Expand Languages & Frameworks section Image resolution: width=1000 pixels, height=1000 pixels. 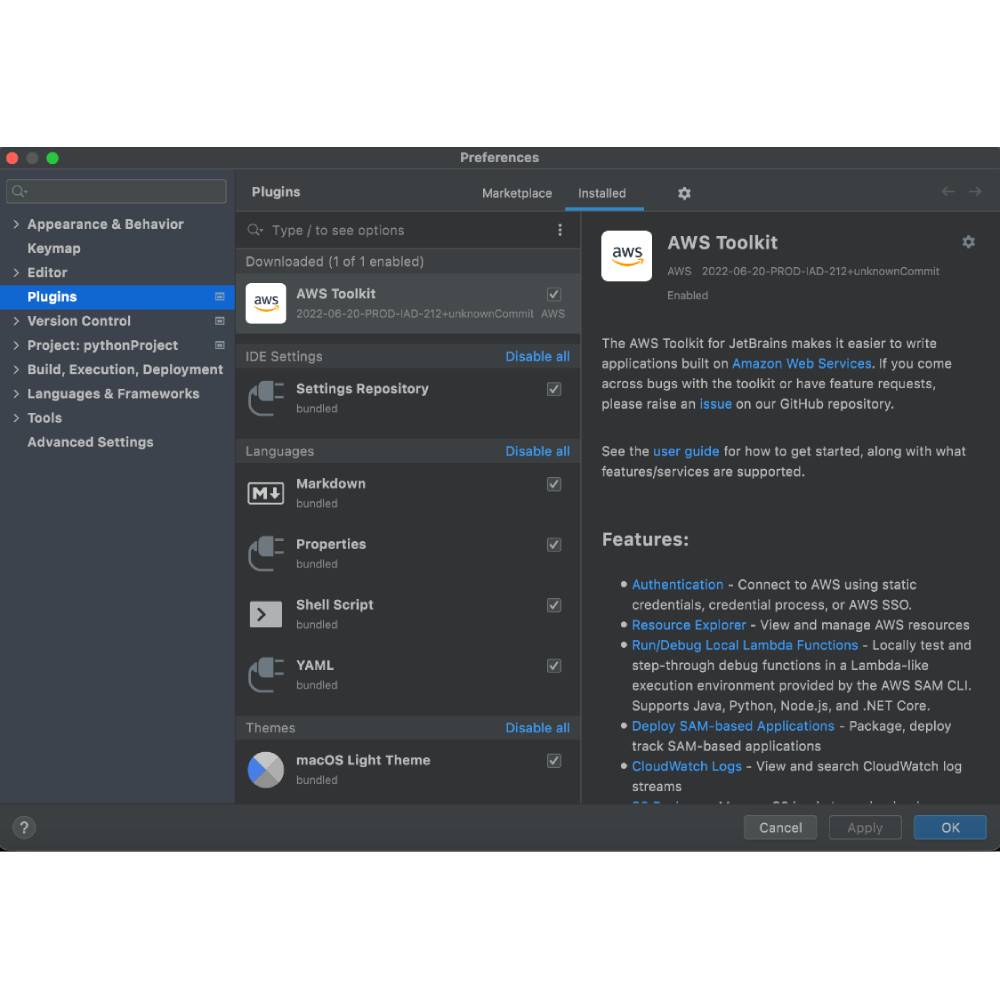click(x=16, y=393)
